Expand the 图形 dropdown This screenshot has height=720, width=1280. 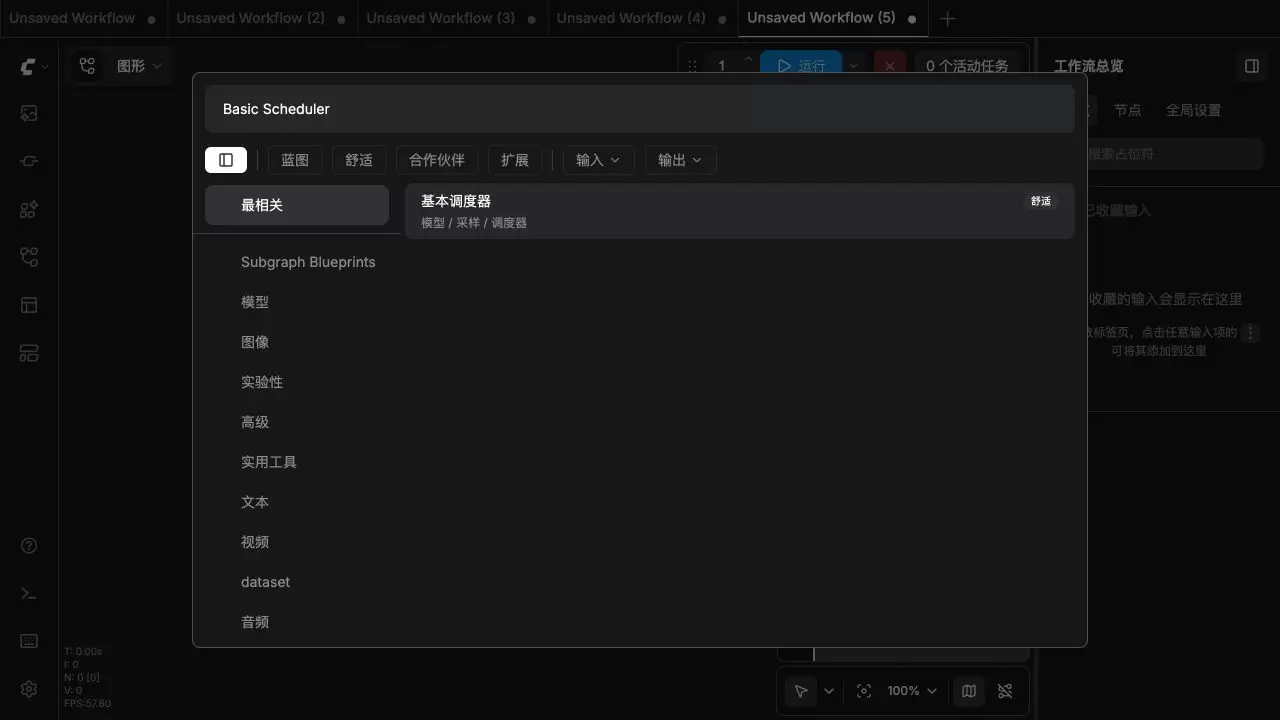coord(139,66)
